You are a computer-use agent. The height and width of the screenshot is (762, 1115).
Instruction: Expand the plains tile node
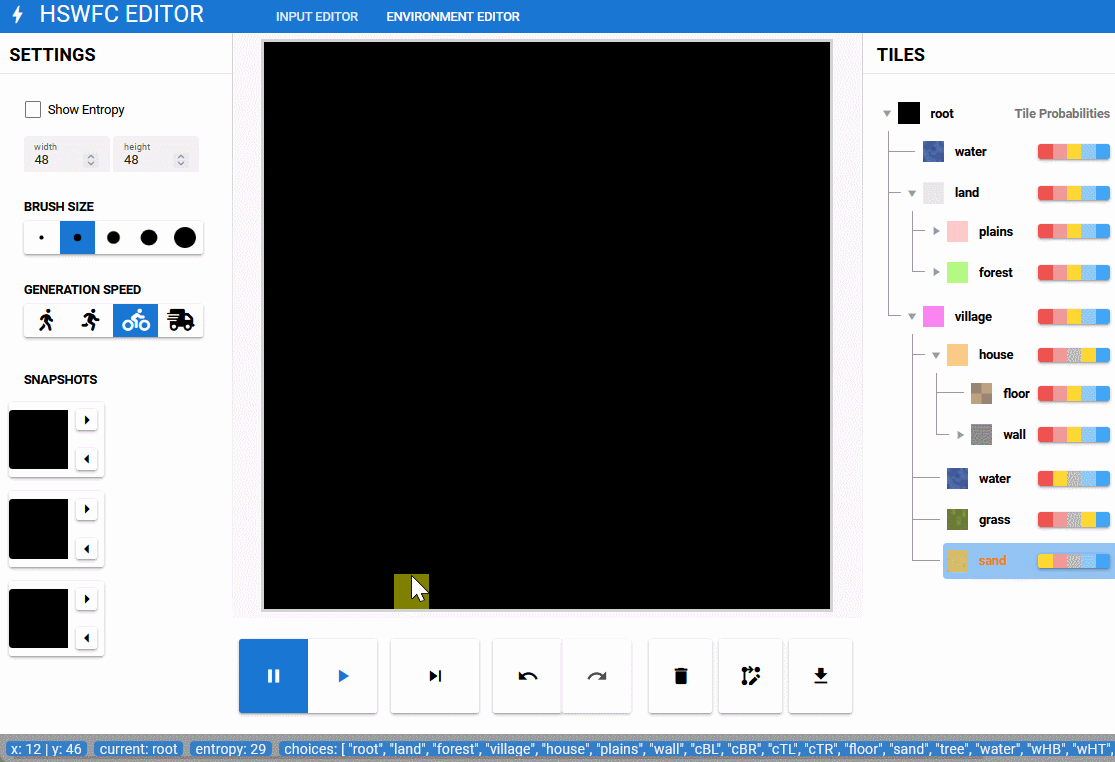tap(937, 232)
